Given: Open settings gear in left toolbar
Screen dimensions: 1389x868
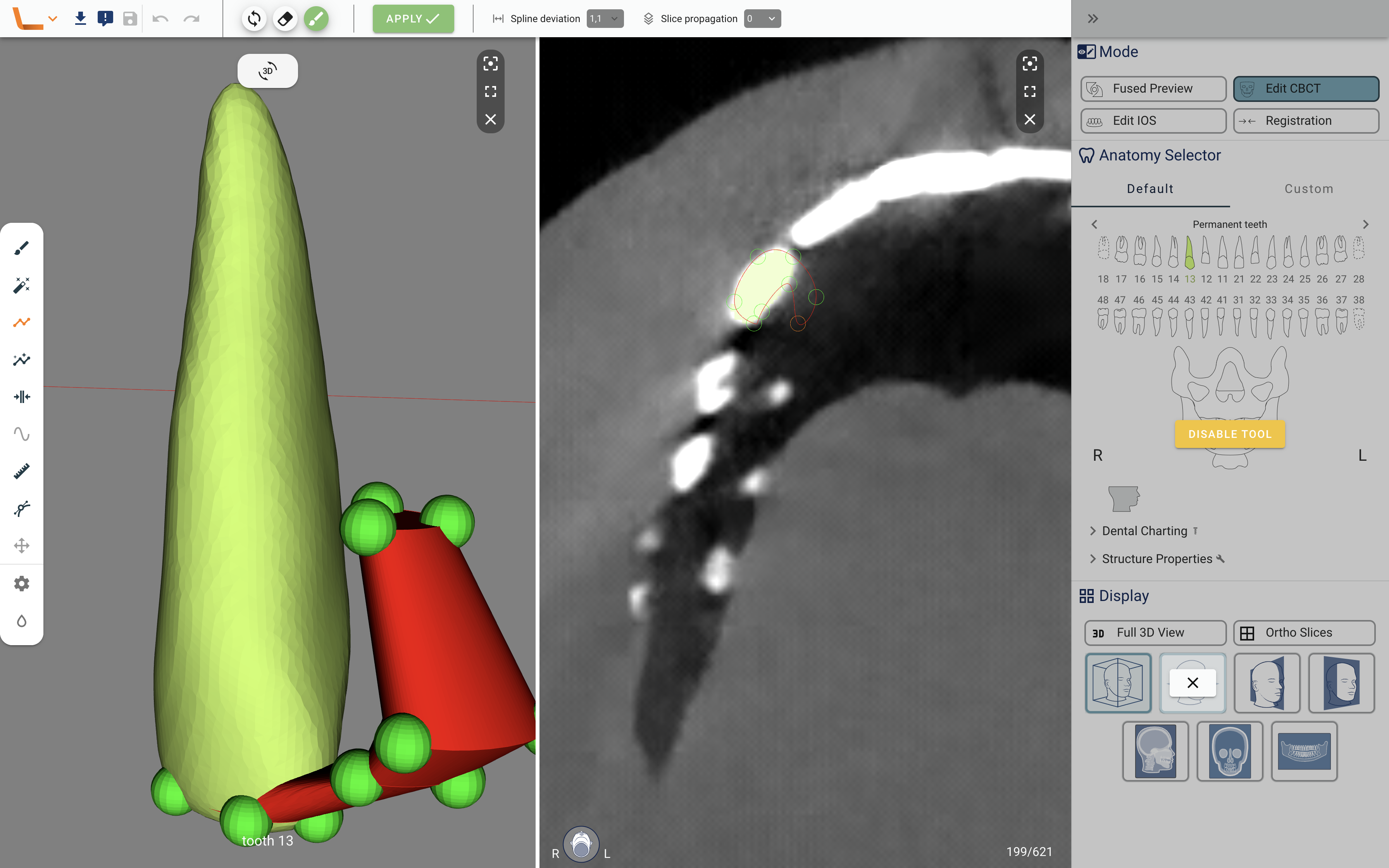Looking at the screenshot, I should pyautogui.click(x=21, y=584).
